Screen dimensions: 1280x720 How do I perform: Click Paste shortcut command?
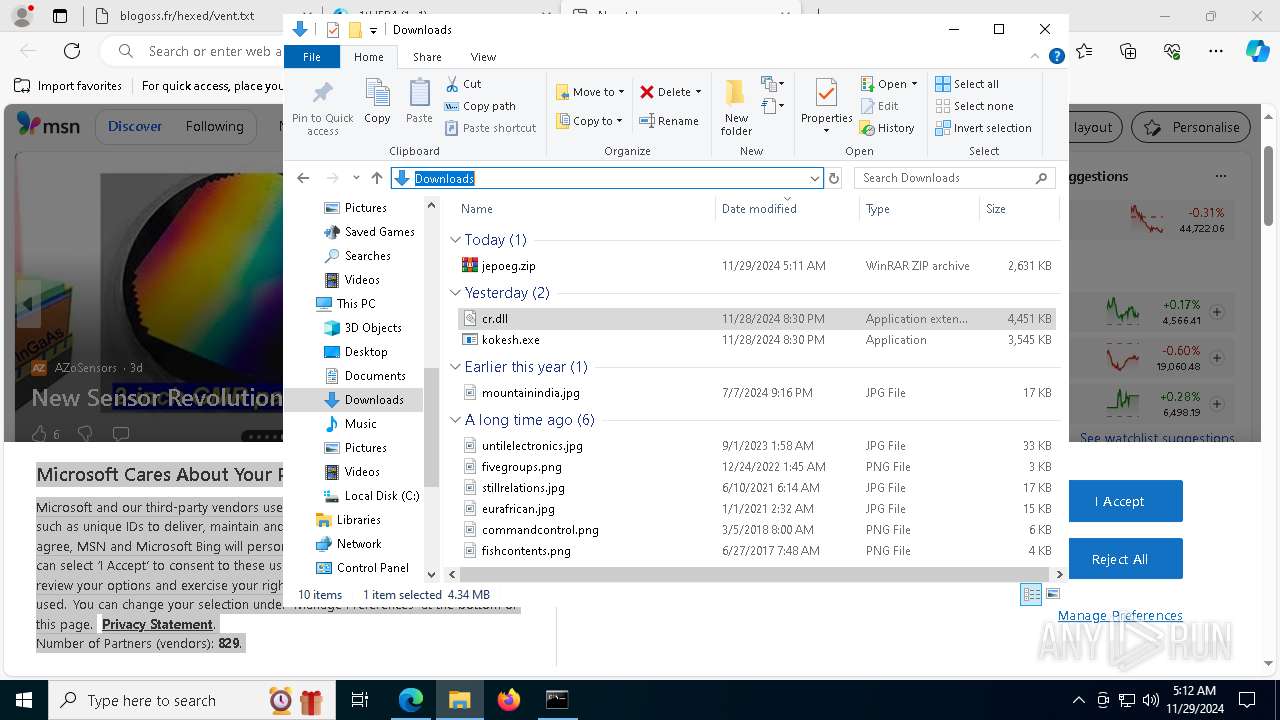pos(490,128)
